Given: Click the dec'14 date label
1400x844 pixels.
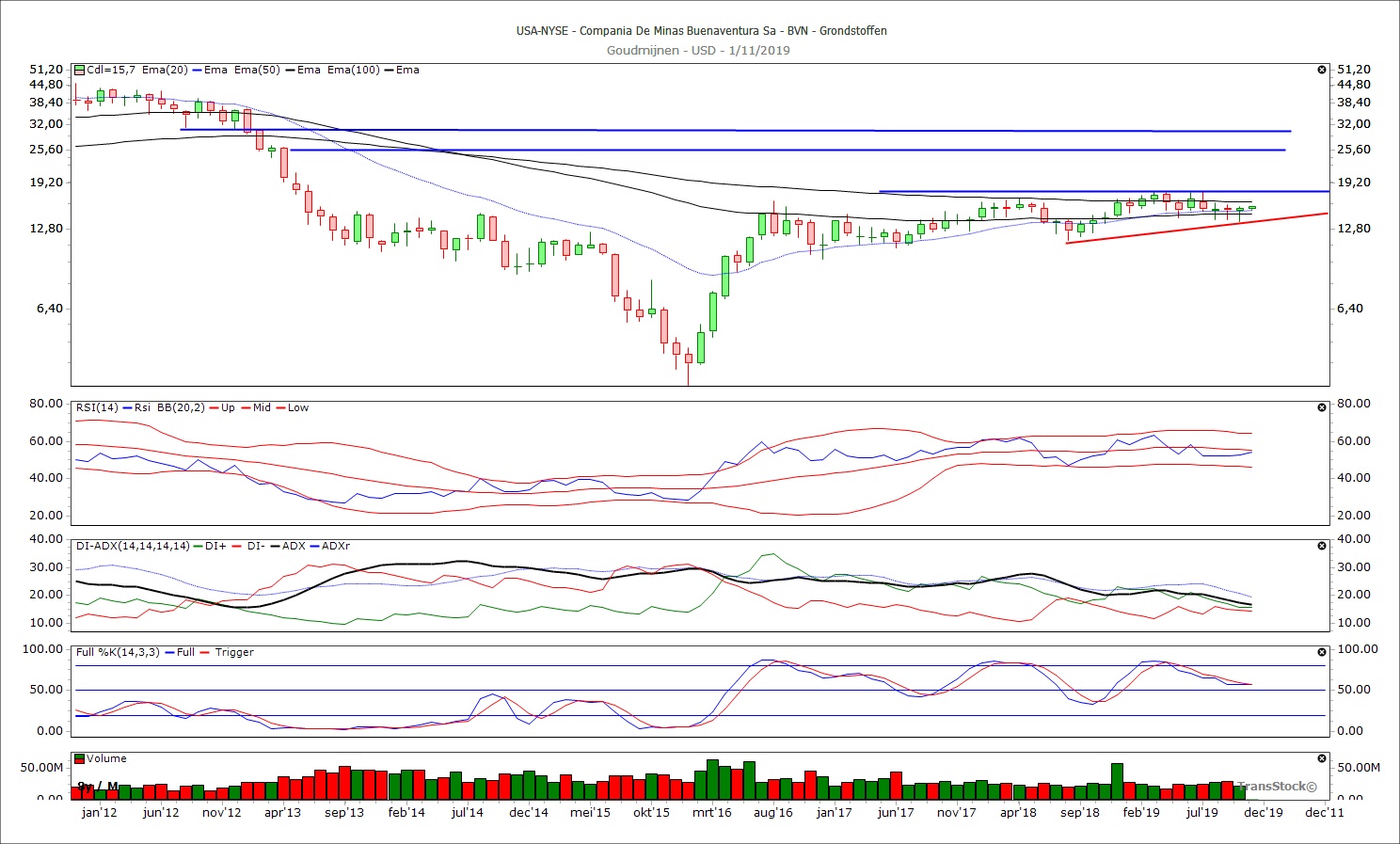Looking at the screenshot, I should point(529,813).
